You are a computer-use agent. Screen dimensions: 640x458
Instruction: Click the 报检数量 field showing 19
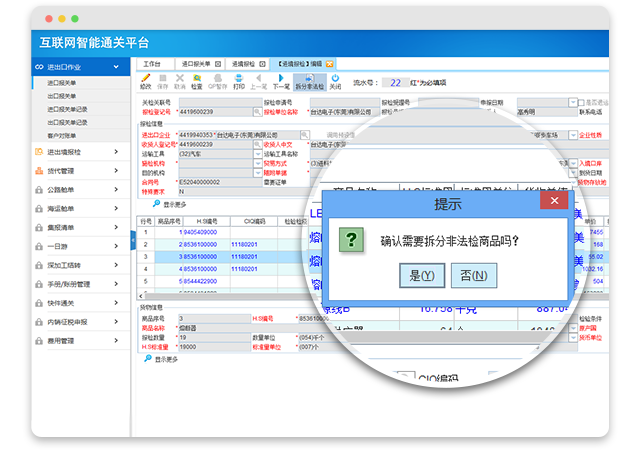pyautogui.click(x=215, y=338)
